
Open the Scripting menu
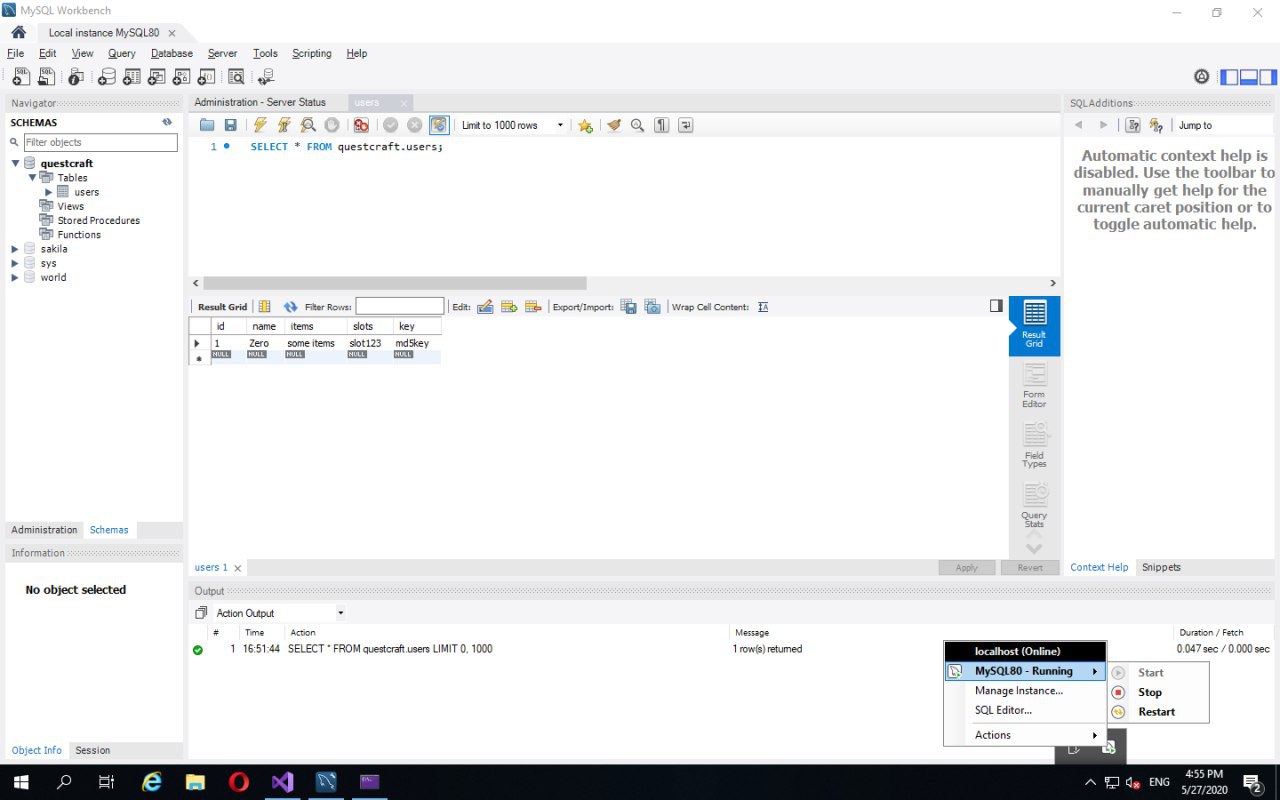312,53
